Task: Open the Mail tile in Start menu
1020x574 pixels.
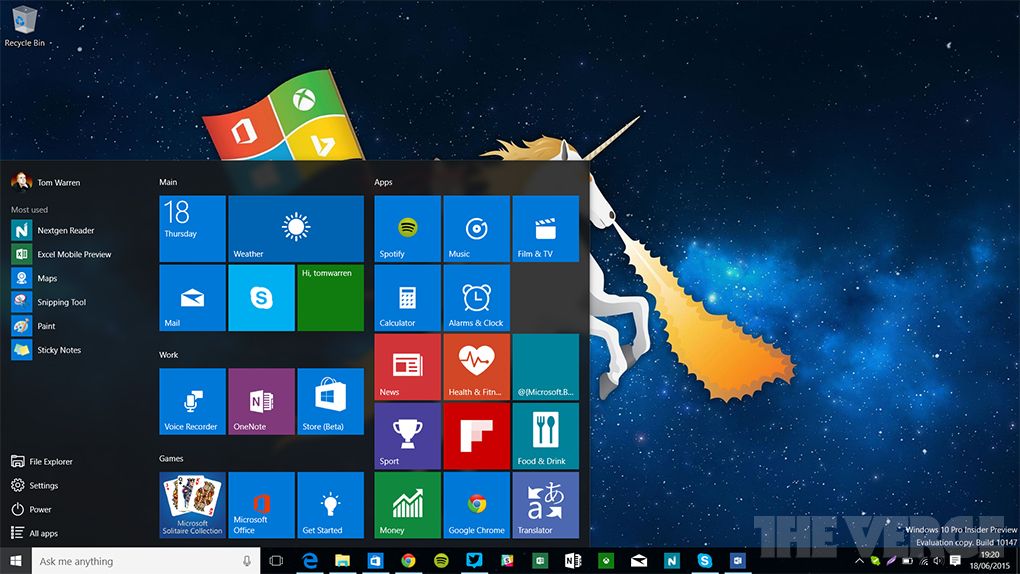Action: click(x=193, y=297)
